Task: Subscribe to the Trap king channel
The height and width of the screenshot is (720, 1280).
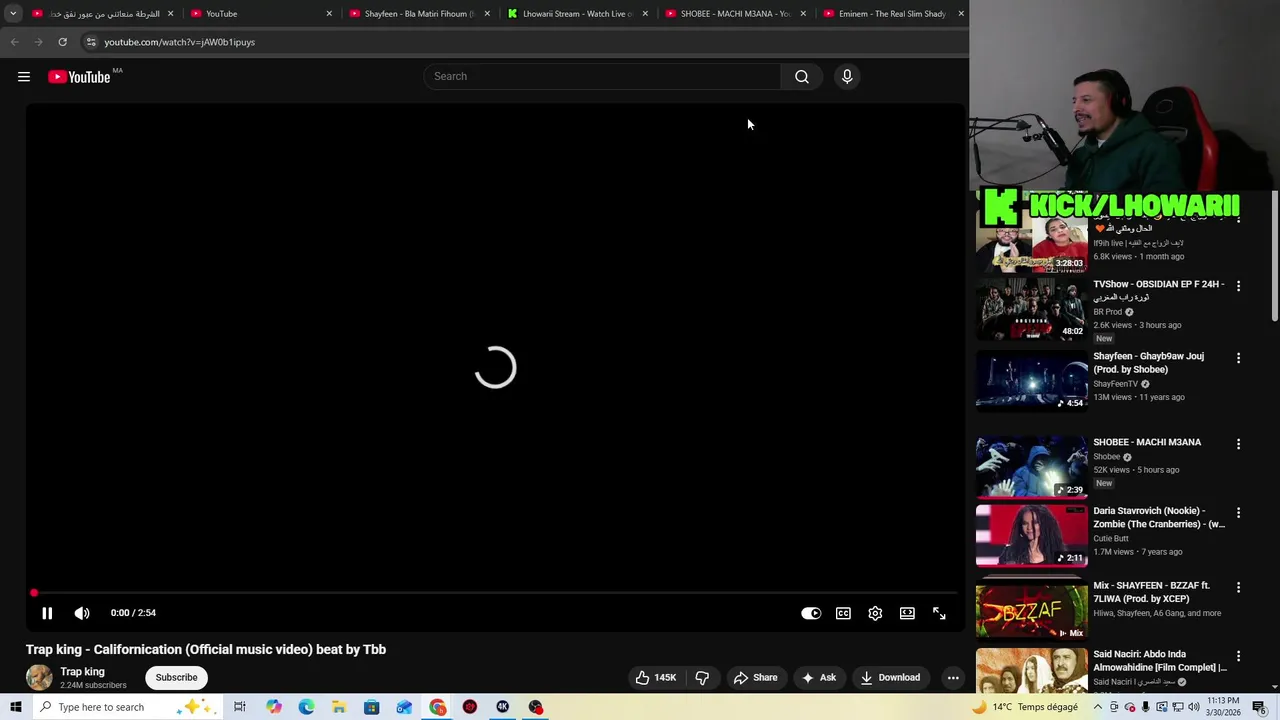Action: click(x=176, y=677)
